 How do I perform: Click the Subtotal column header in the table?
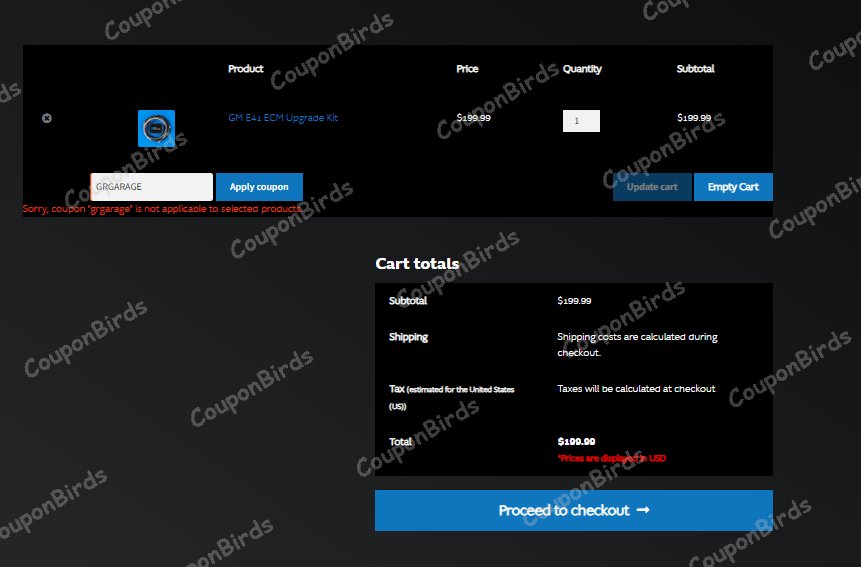click(x=695, y=69)
